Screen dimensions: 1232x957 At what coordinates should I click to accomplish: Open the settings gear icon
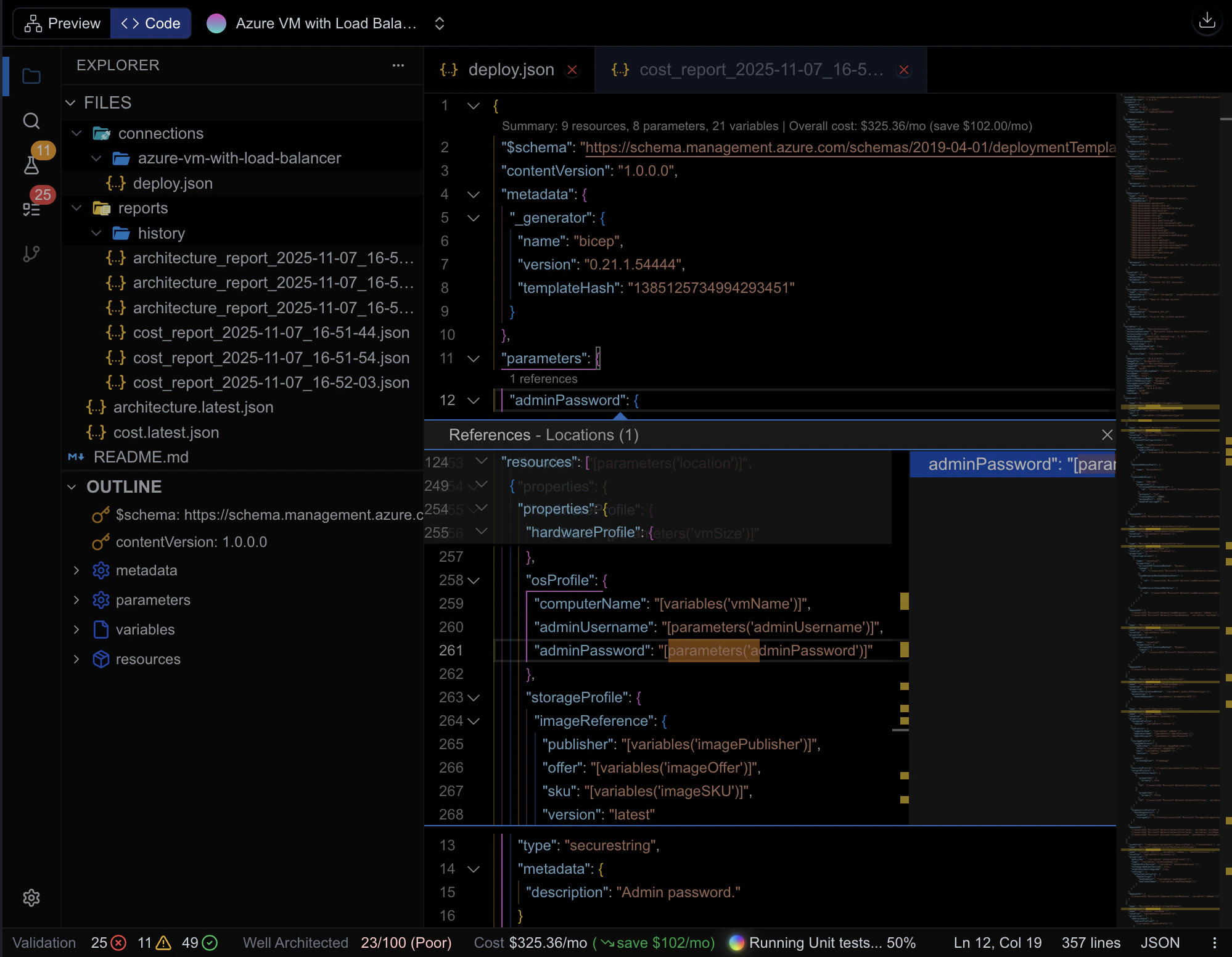[x=31, y=898]
